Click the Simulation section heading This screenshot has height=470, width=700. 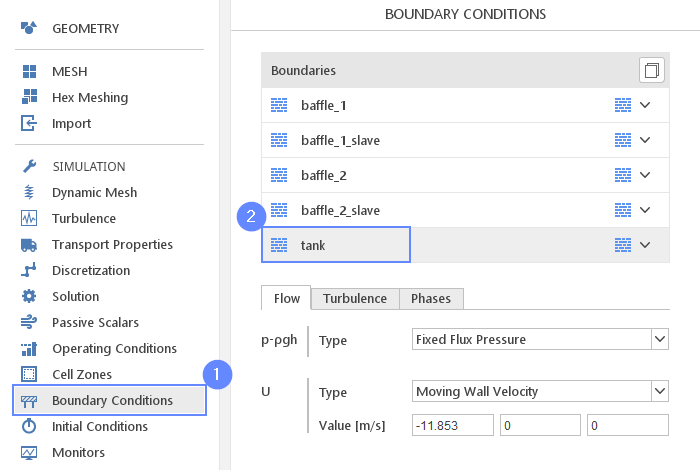point(89,166)
